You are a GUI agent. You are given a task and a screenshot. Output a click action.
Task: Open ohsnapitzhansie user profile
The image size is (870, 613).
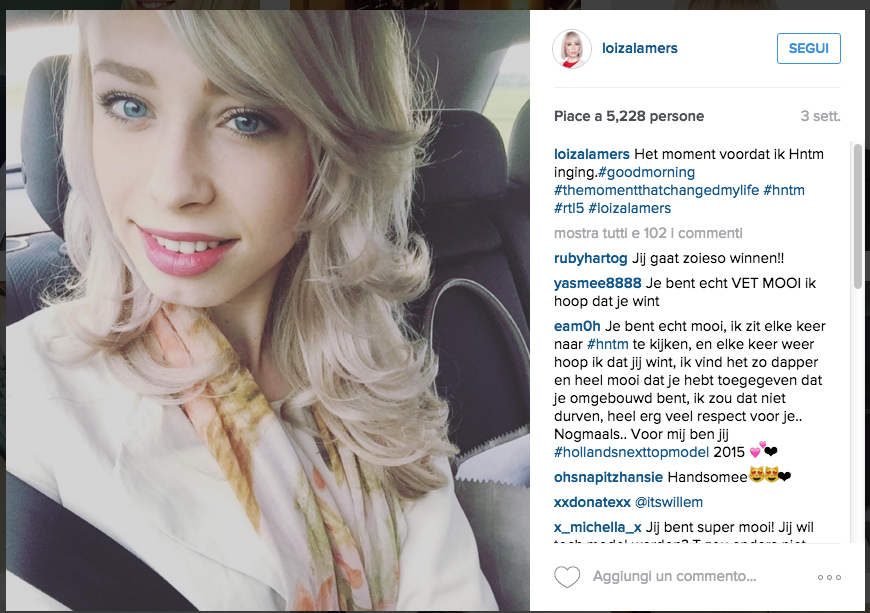click(x=608, y=477)
